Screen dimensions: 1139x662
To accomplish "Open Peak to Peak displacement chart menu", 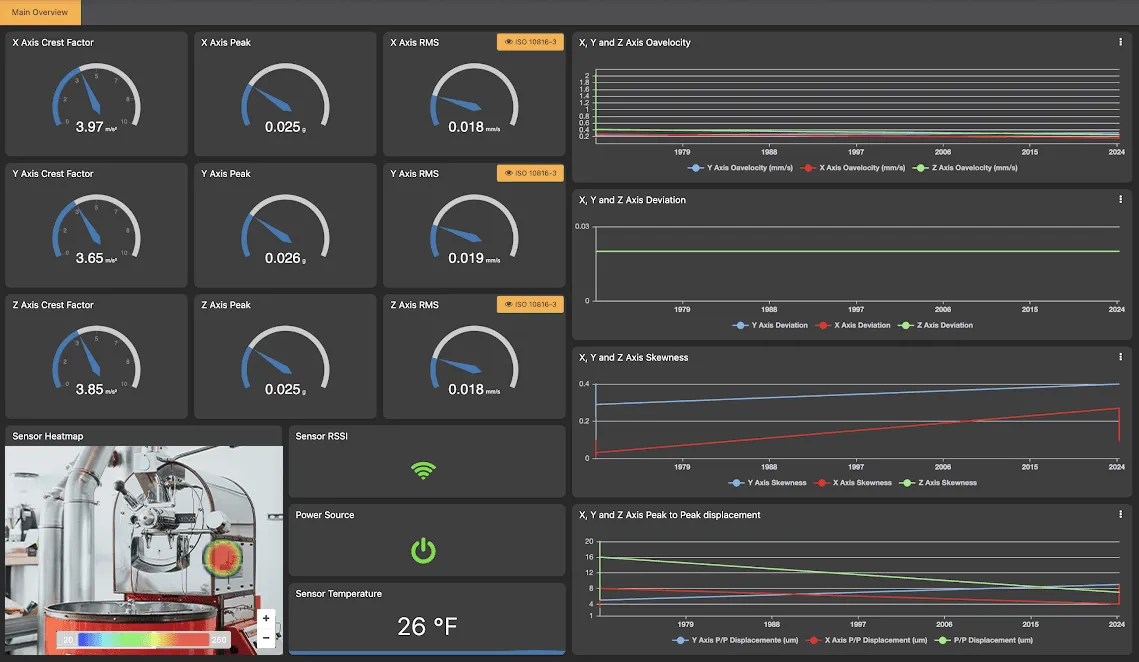I will click(1120, 515).
